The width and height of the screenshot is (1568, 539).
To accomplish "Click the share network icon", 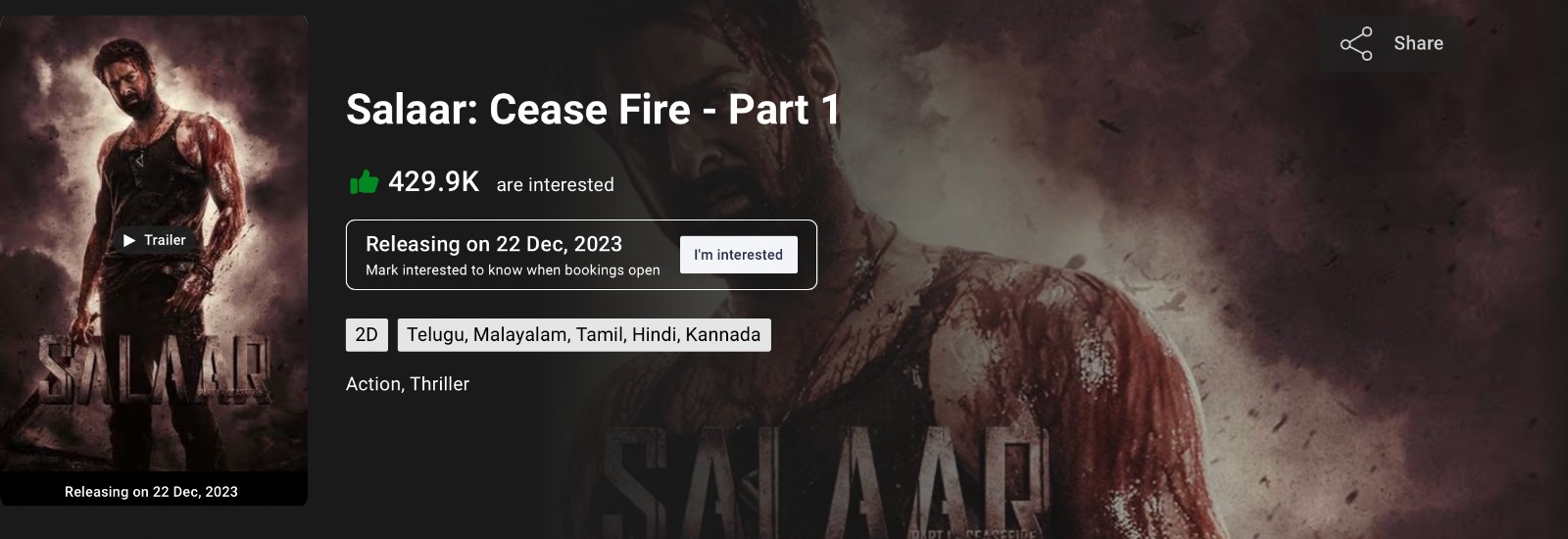I will point(1356,44).
